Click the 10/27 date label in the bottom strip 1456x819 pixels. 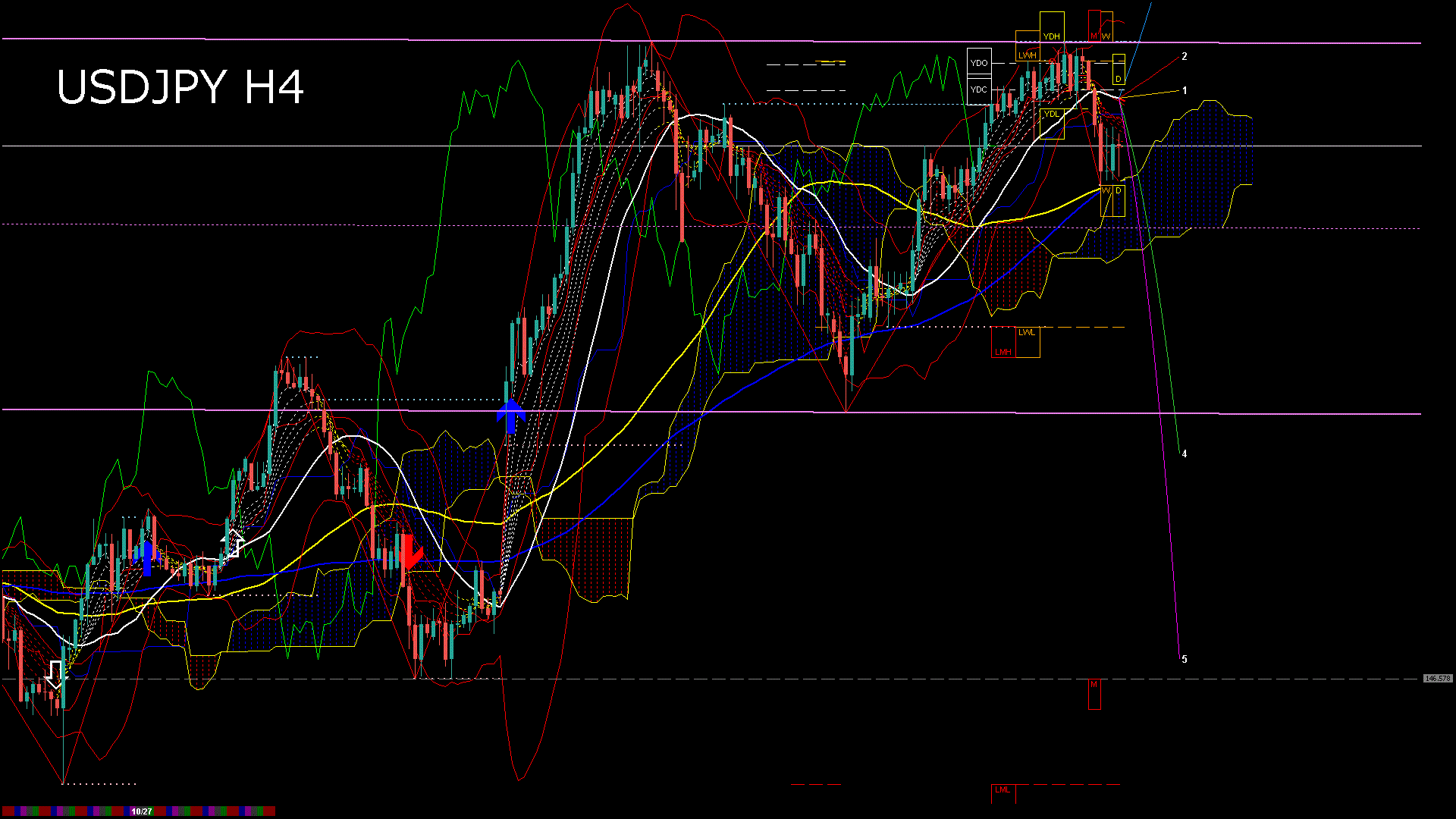pos(141,811)
